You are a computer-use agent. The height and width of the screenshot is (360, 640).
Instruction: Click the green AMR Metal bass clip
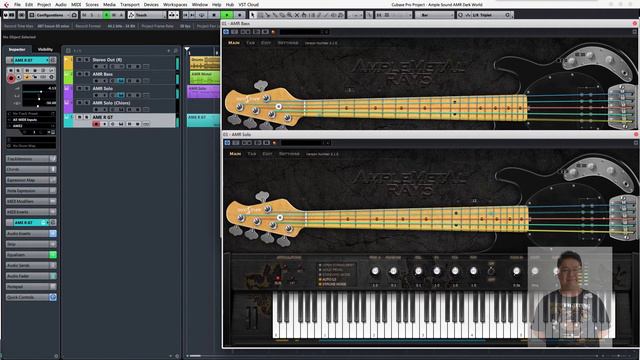[204, 77]
